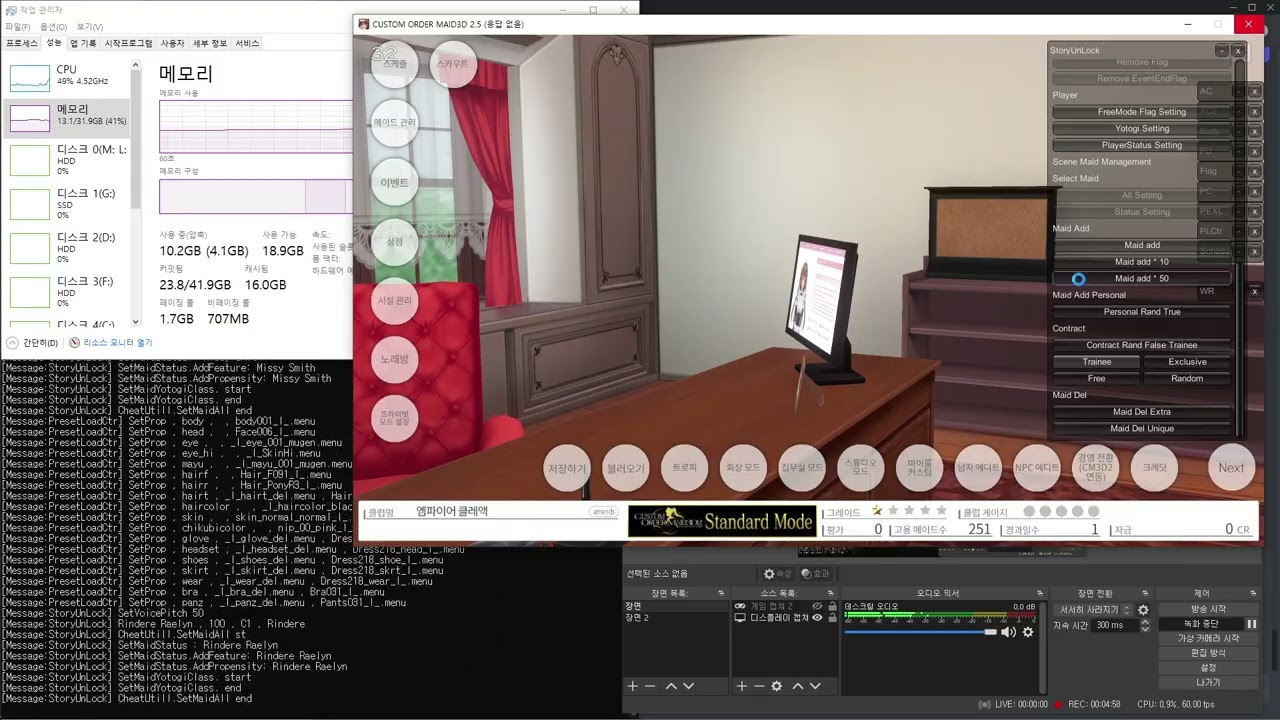The height and width of the screenshot is (720, 1280).
Task: Click the desktop audio volume slider in OBS
Action: pyautogui.click(x=920, y=632)
